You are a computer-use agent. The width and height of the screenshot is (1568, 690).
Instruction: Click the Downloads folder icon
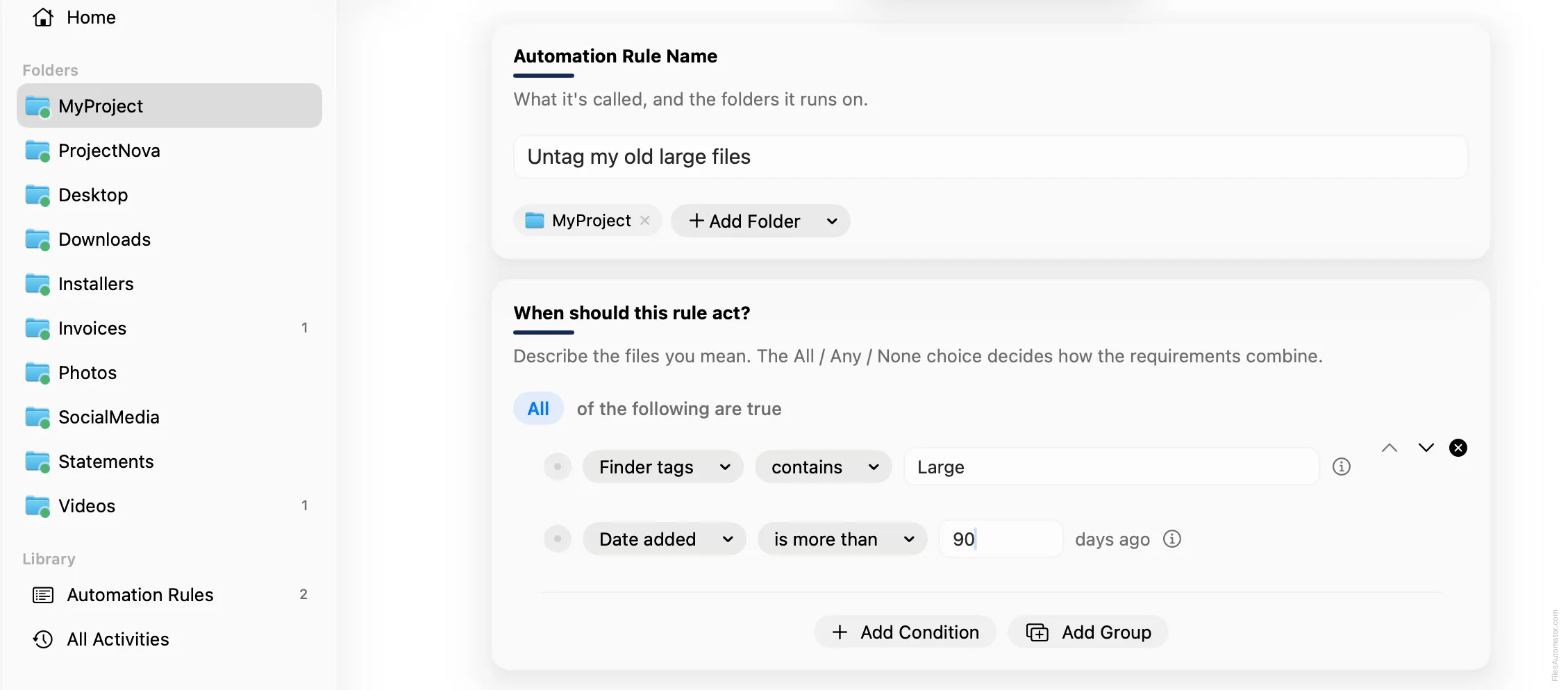(x=37, y=239)
